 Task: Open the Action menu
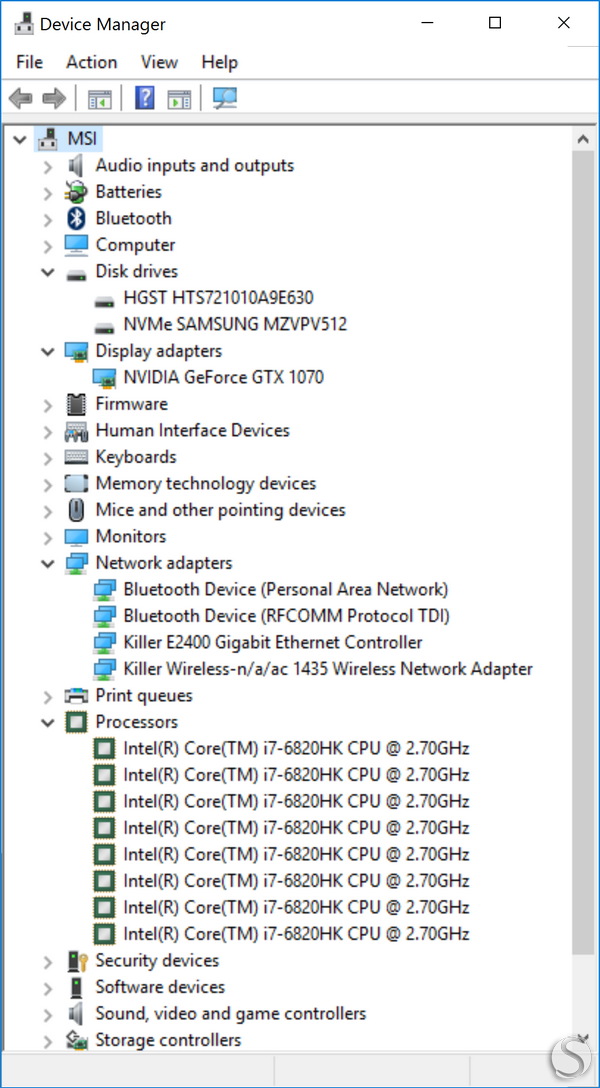[x=92, y=62]
